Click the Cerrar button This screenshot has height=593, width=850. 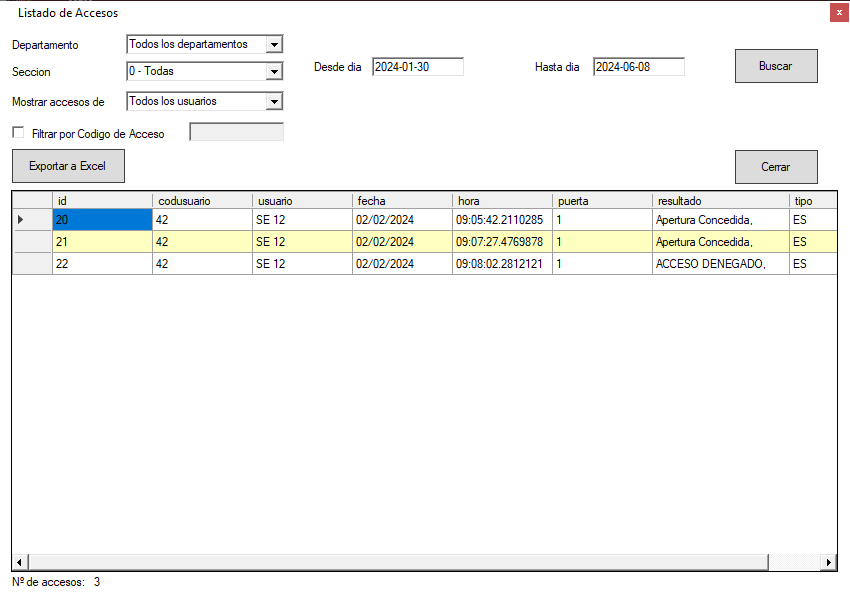point(776,167)
